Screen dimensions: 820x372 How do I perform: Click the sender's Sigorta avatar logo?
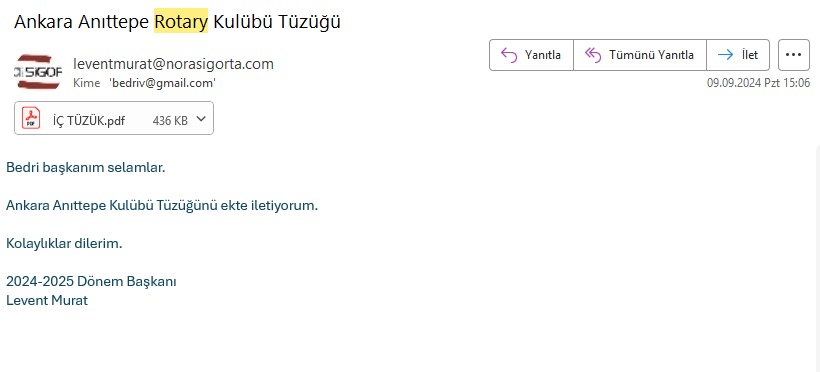click(38, 72)
